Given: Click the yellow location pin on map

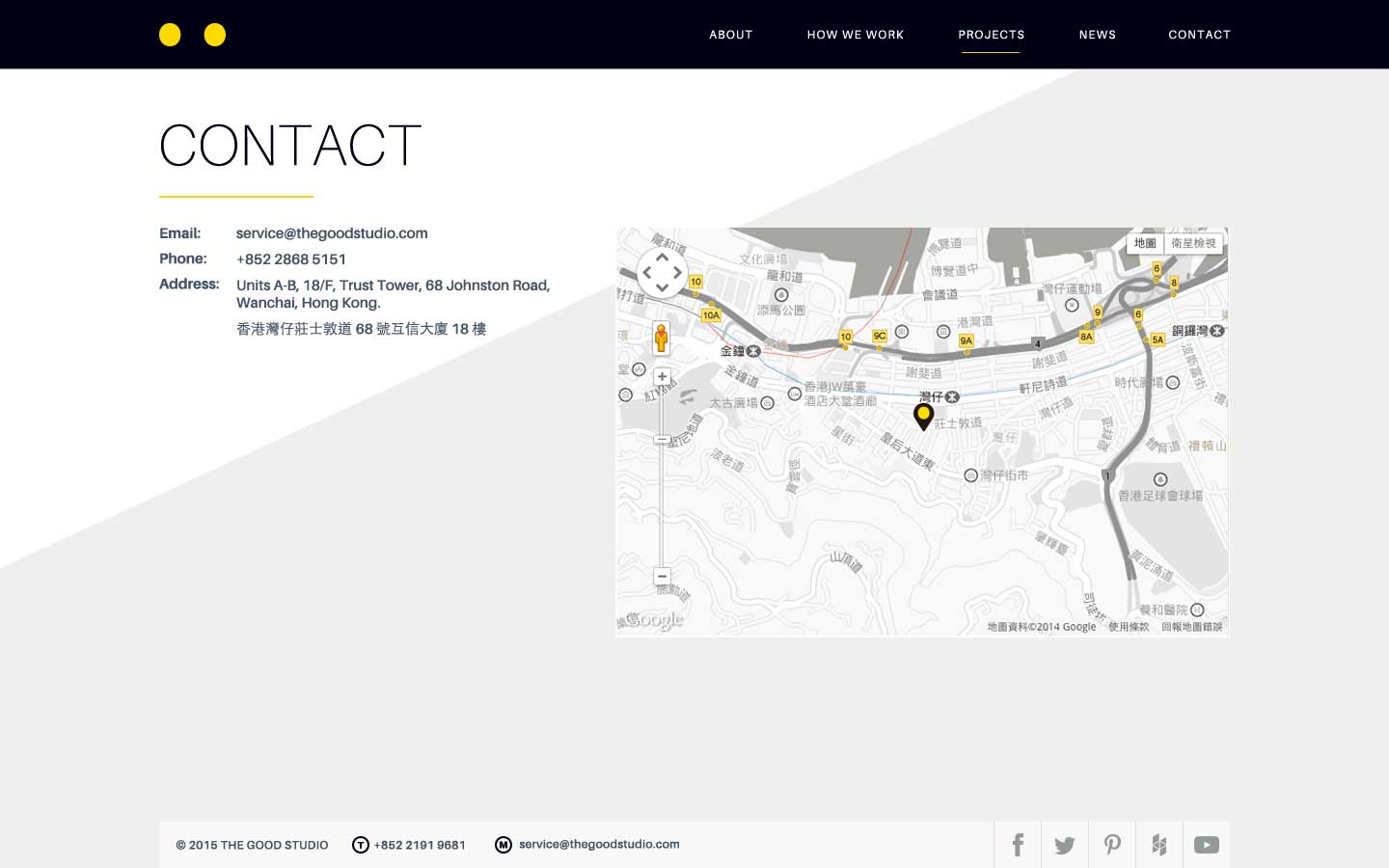Looking at the screenshot, I should [923, 416].
